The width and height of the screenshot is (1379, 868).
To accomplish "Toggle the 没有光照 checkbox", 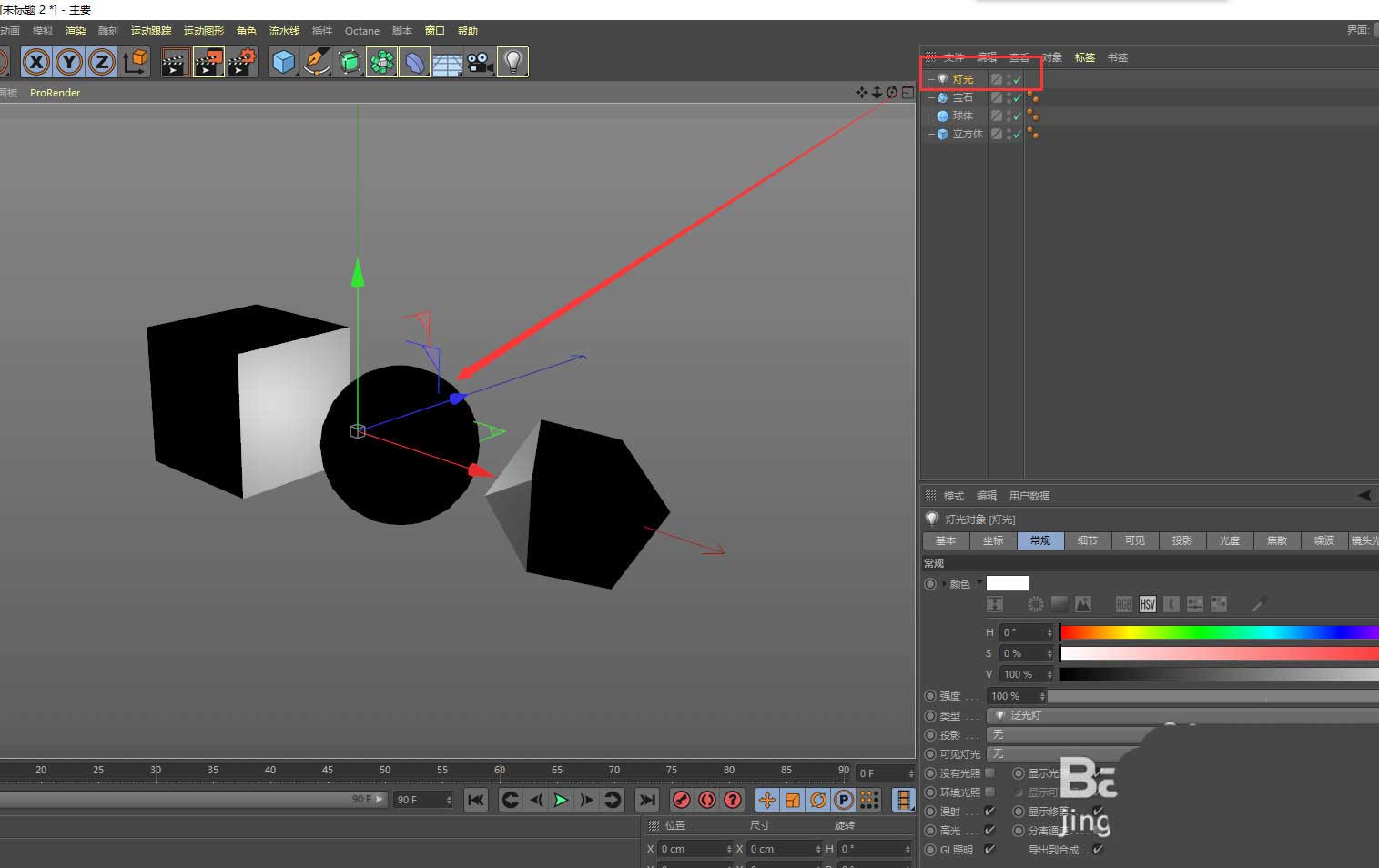I will click(990, 773).
